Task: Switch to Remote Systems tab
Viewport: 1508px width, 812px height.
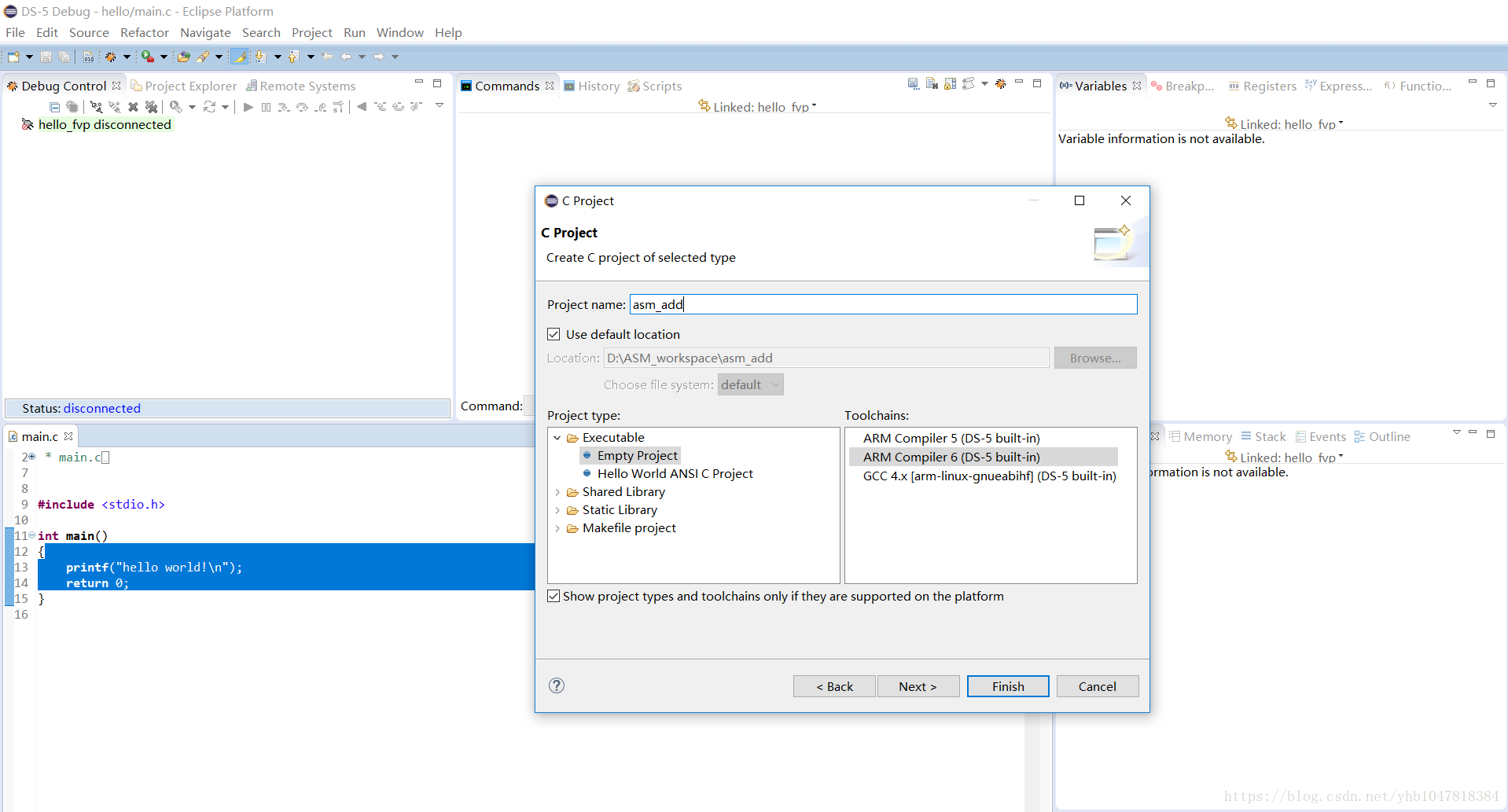Action: (x=301, y=86)
